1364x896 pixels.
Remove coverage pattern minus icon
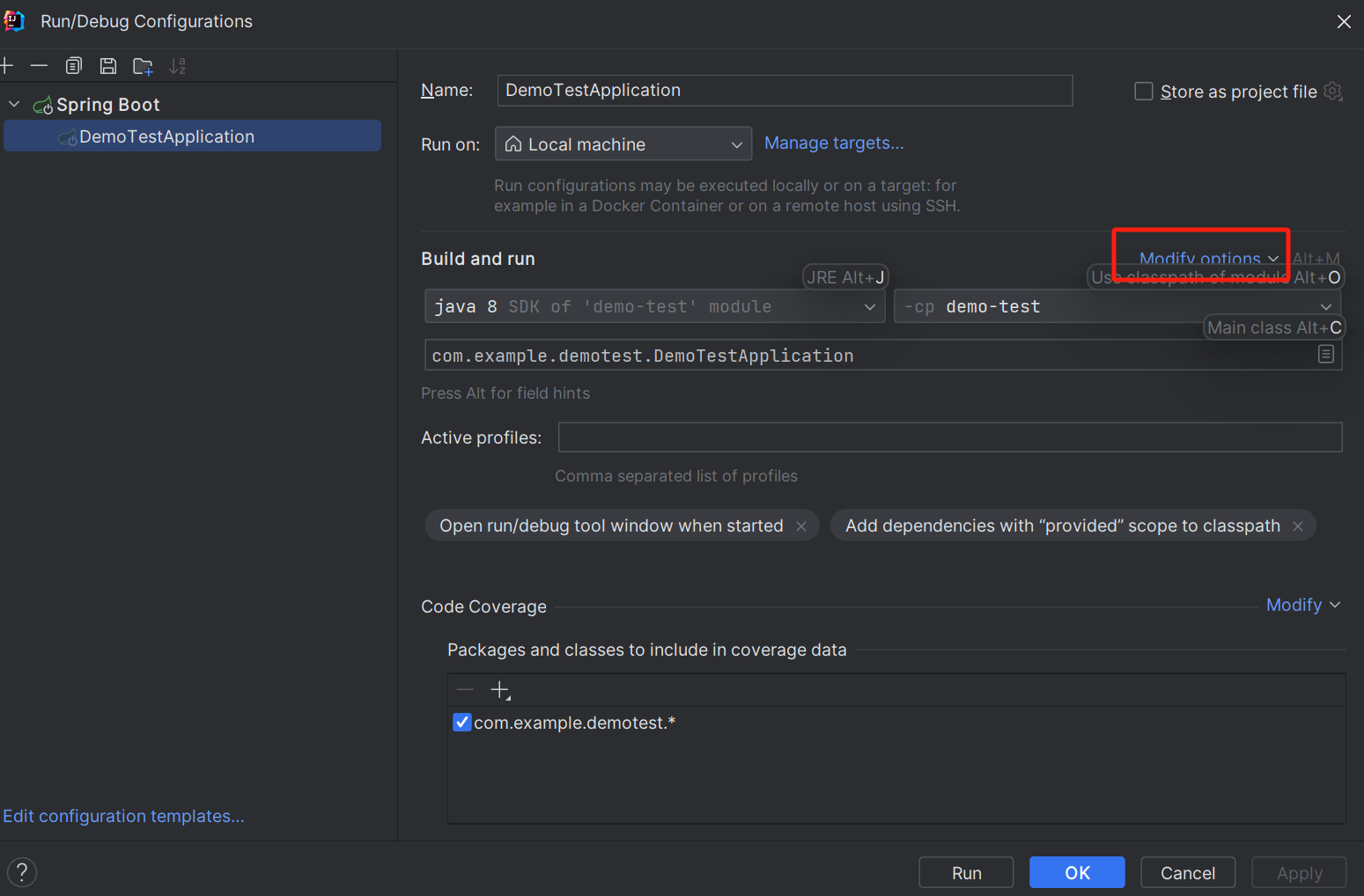pos(466,690)
